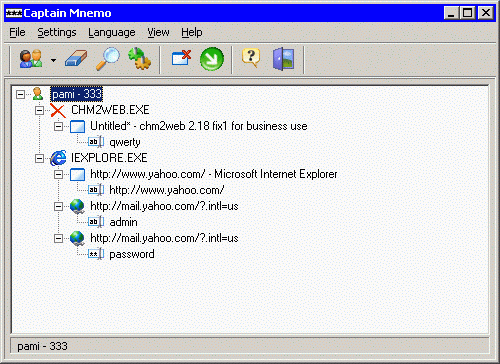The height and width of the screenshot is (364, 500).
Task: Click the question mark help icon
Action: 251,57
